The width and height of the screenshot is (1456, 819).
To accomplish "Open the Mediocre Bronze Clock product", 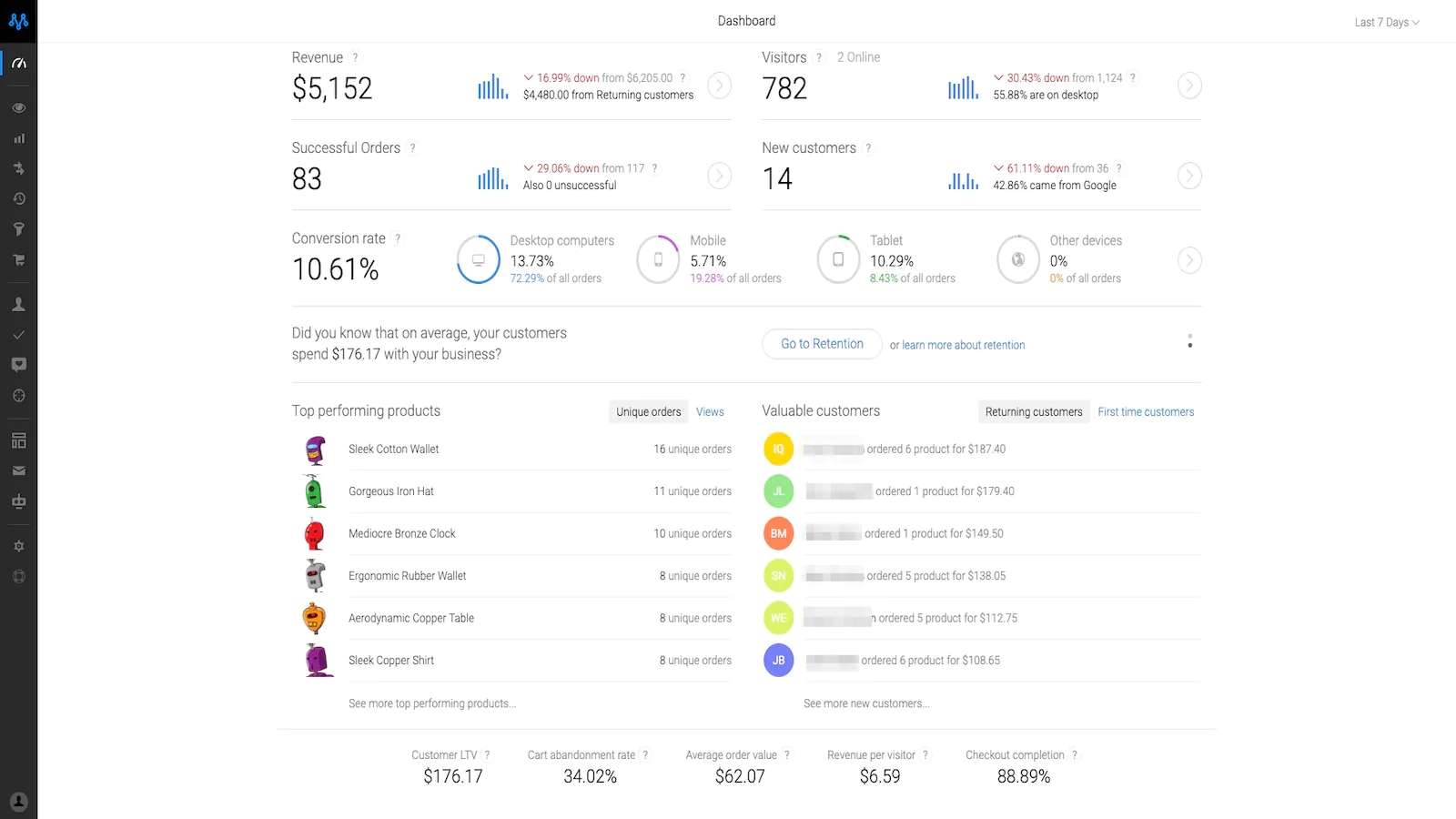I will [401, 533].
